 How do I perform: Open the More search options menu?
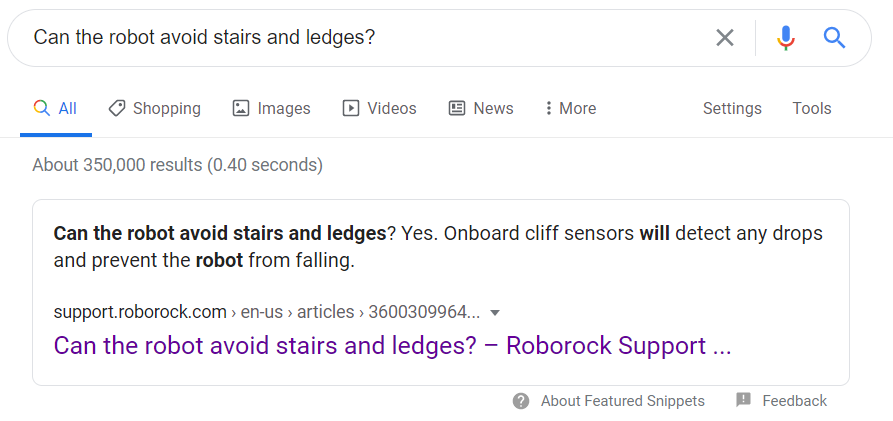pos(570,108)
